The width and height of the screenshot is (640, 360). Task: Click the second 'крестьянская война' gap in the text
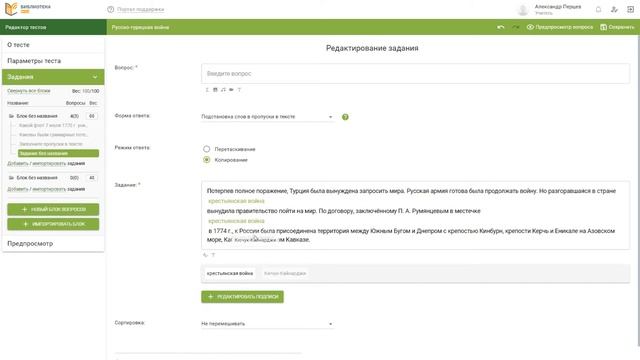[236, 221]
